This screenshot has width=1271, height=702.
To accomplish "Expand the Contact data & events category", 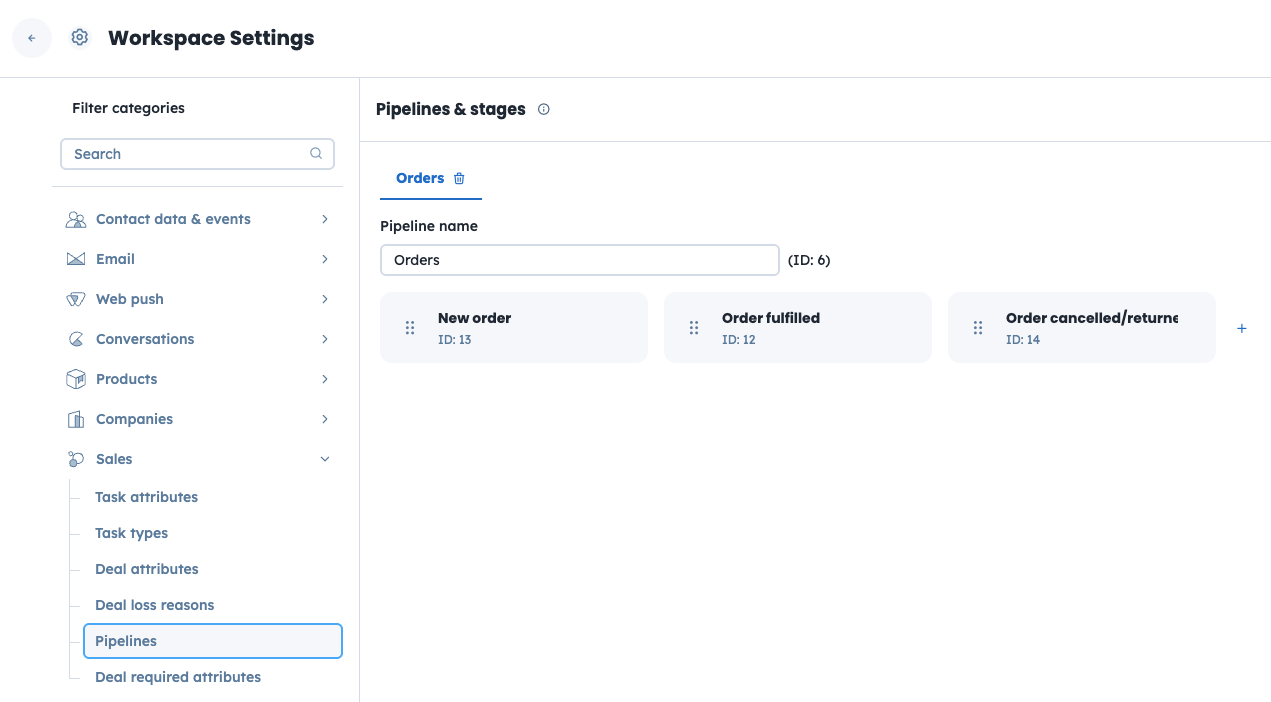I will 324,218.
